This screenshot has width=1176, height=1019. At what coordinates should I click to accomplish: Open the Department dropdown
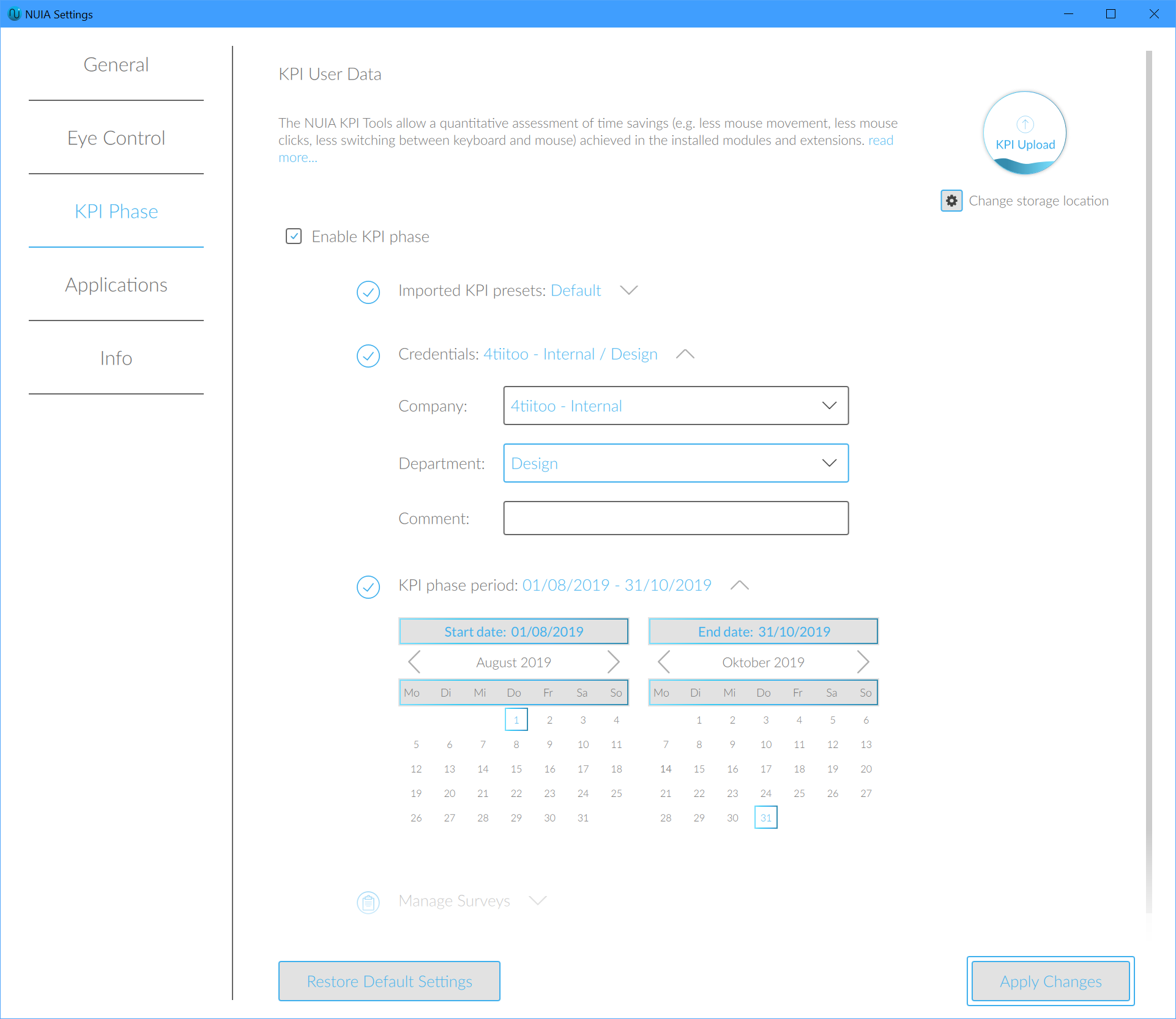(x=675, y=463)
